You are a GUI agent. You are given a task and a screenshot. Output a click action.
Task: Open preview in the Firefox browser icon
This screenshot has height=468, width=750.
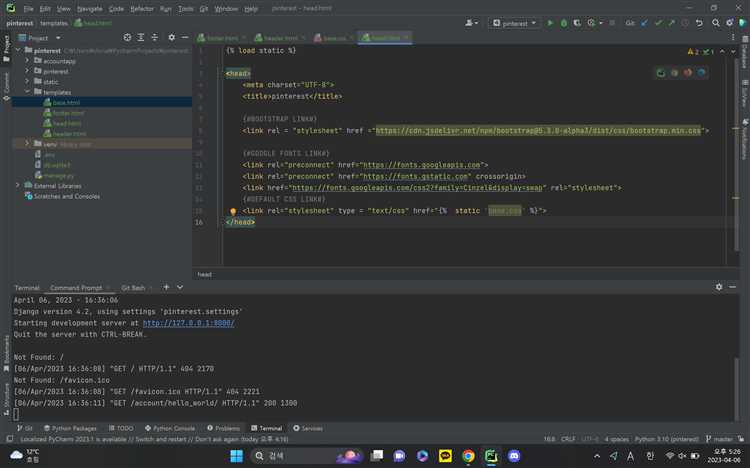pyautogui.click(x=688, y=73)
